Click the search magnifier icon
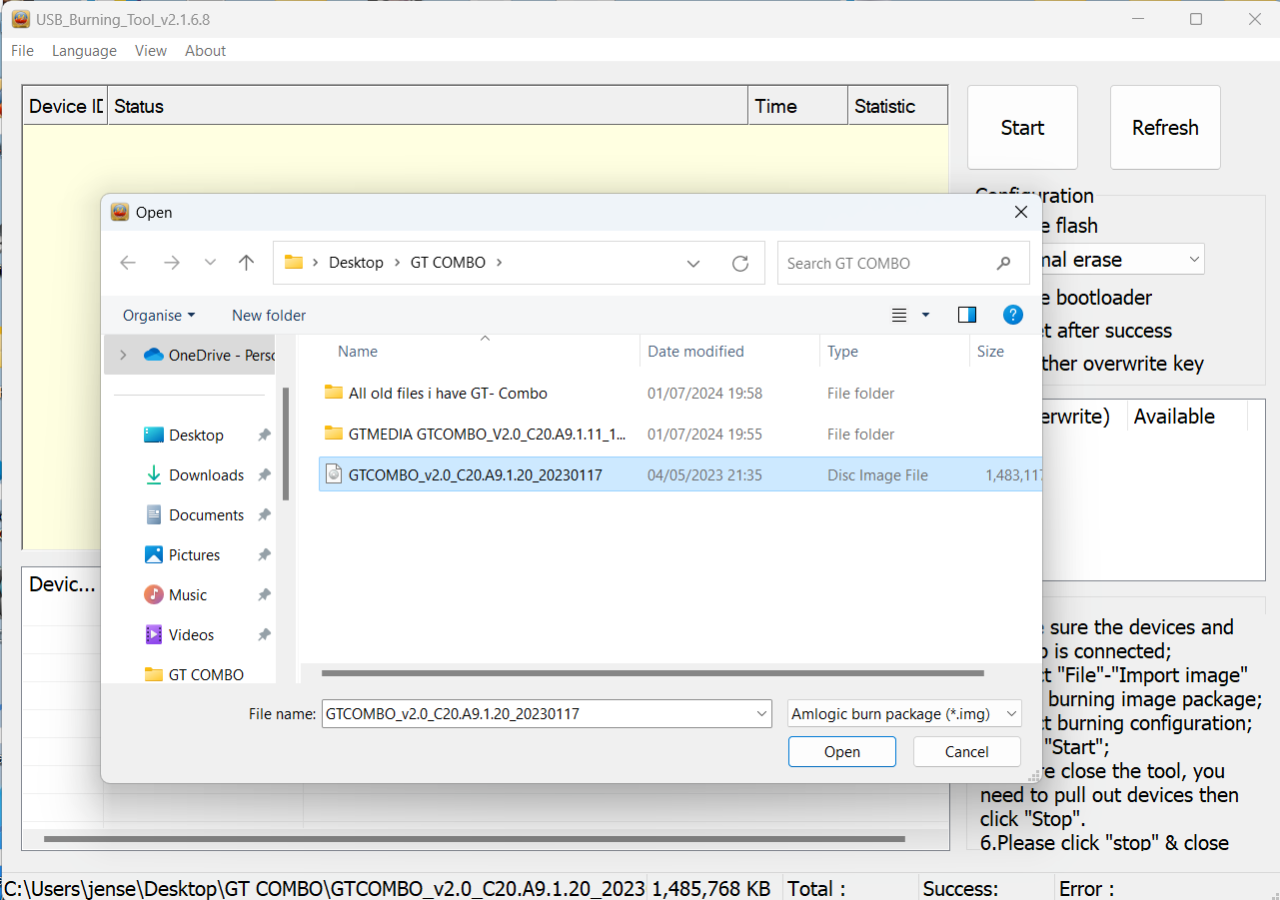 1004,263
